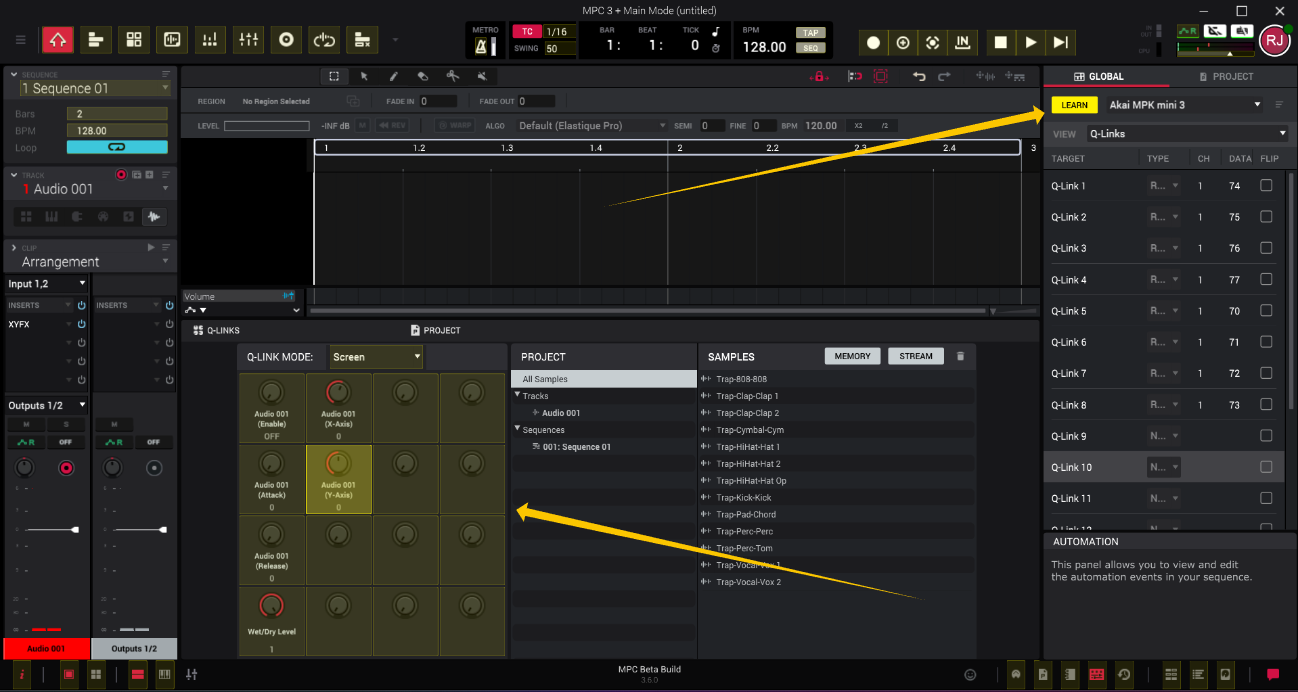This screenshot has width=1298, height=692.
Task: Solo the Audio 001 channel strip
Action: click(x=66, y=424)
